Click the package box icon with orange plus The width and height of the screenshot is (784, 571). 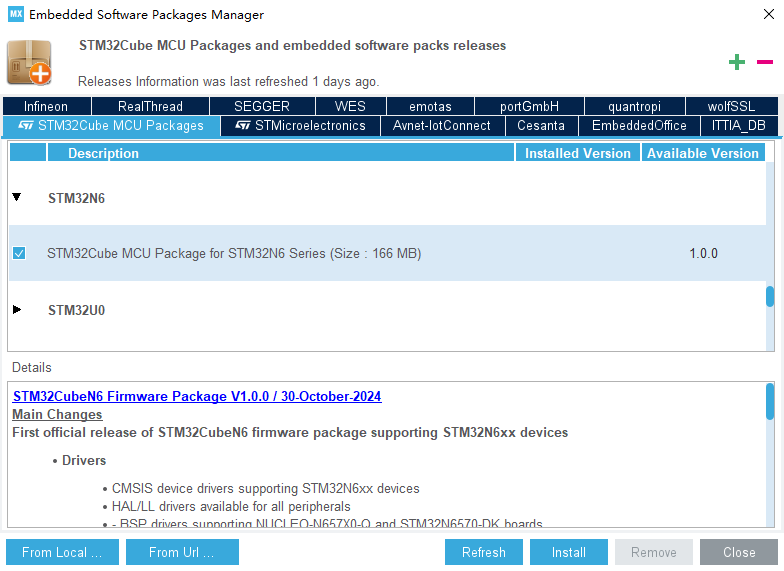pos(29,62)
